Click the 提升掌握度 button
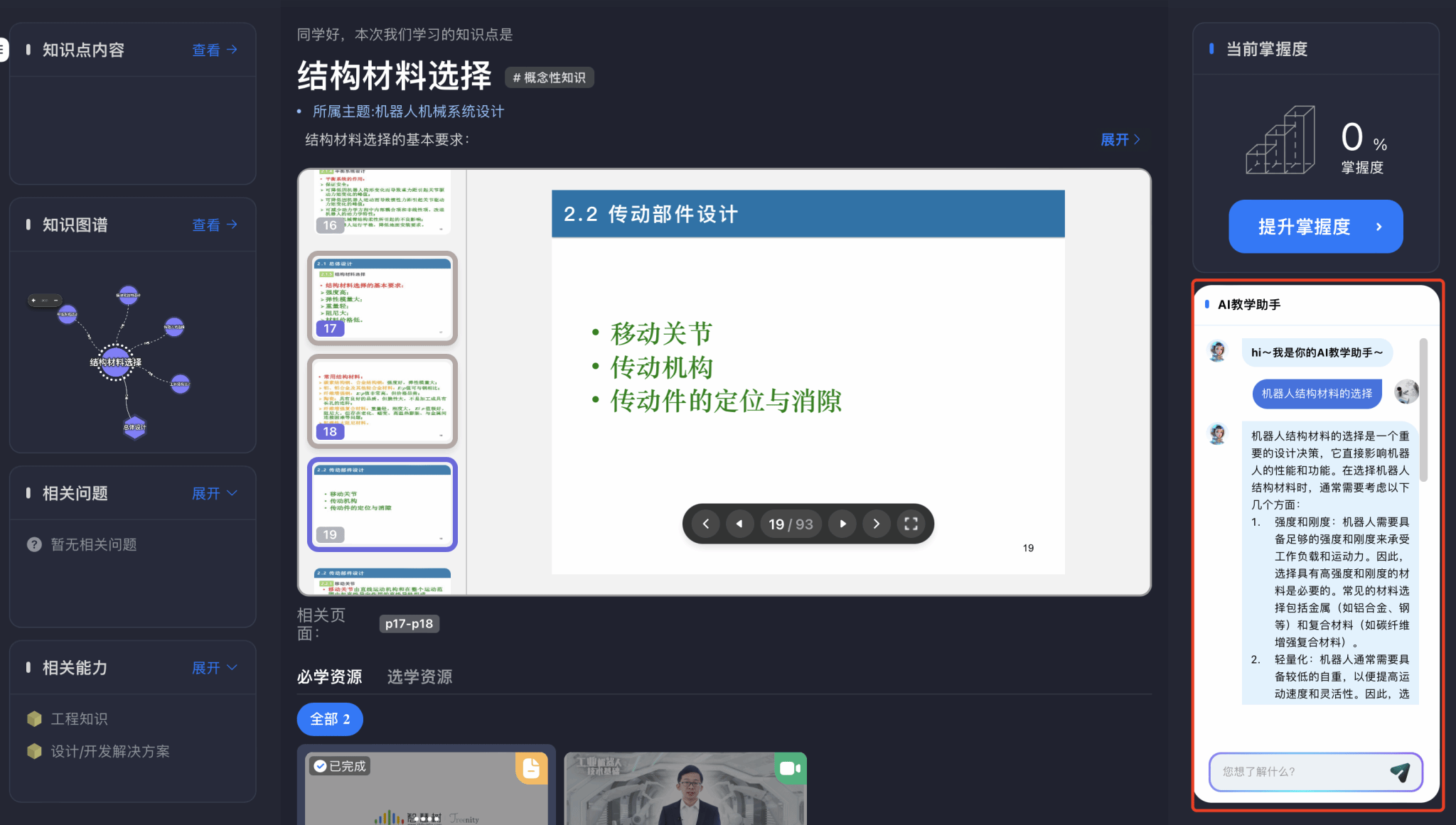Viewport: 1456px width, 825px height. point(1315,227)
